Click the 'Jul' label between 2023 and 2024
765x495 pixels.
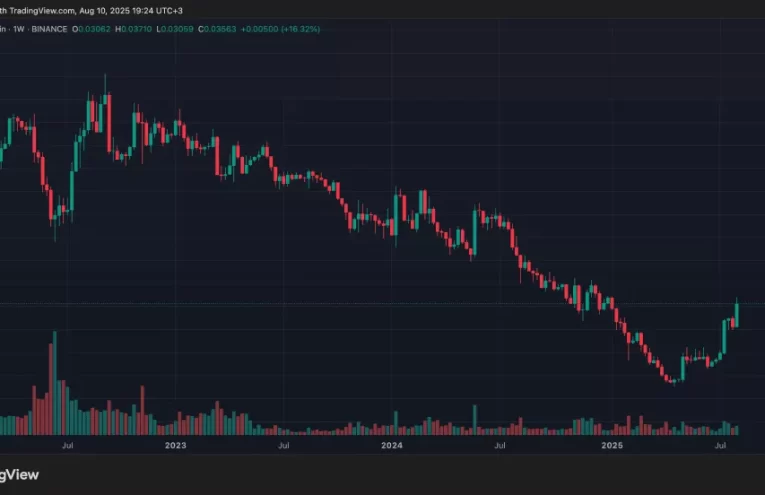(283, 445)
